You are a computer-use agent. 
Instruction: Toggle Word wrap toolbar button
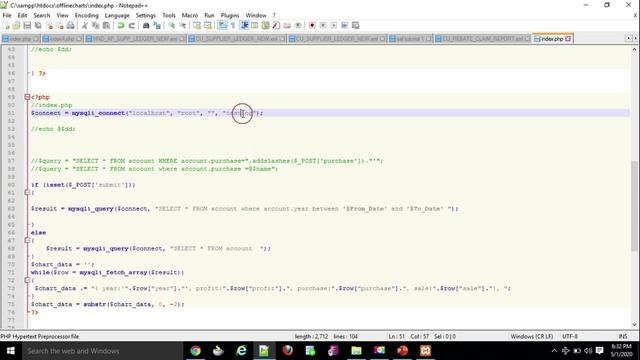tap(222, 26)
